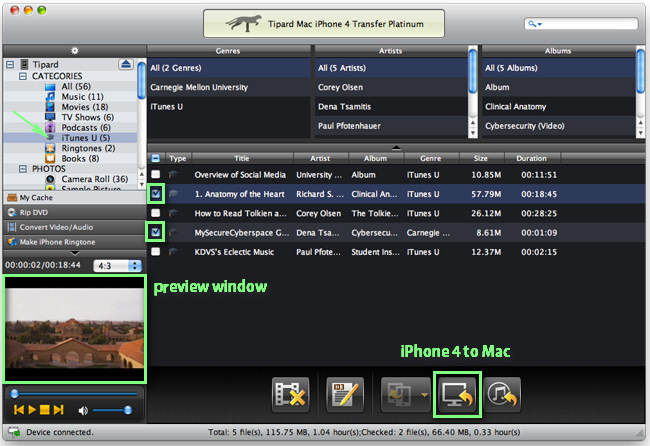Export selected files from iPhone to Mac
The width and height of the screenshot is (650, 446).
coord(457,395)
